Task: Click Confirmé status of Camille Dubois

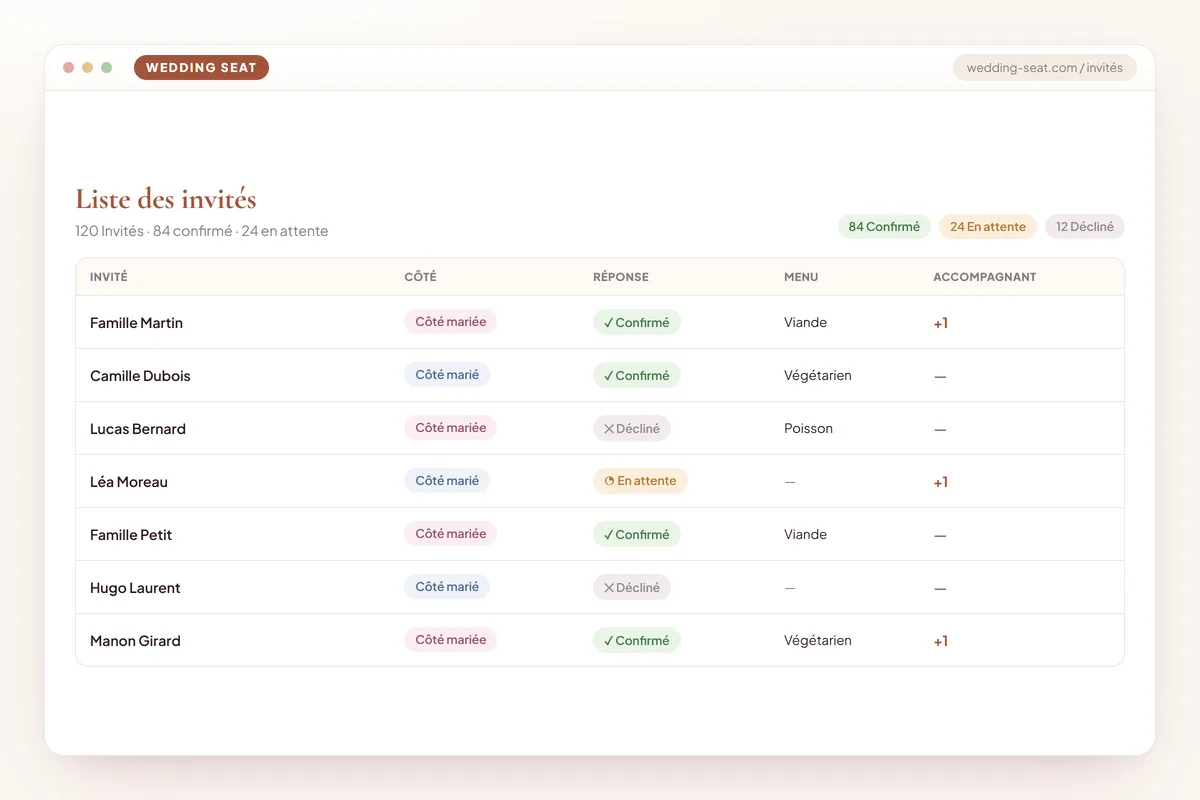Action: [637, 375]
